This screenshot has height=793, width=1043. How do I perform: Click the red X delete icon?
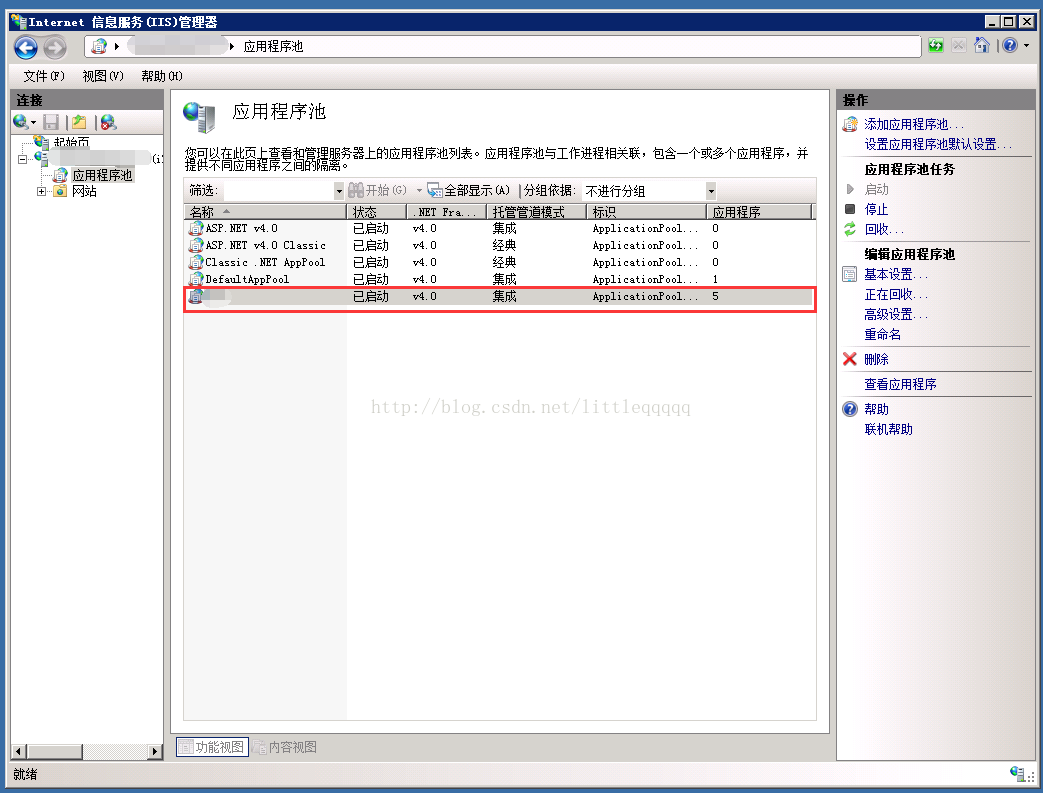(x=849, y=359)
